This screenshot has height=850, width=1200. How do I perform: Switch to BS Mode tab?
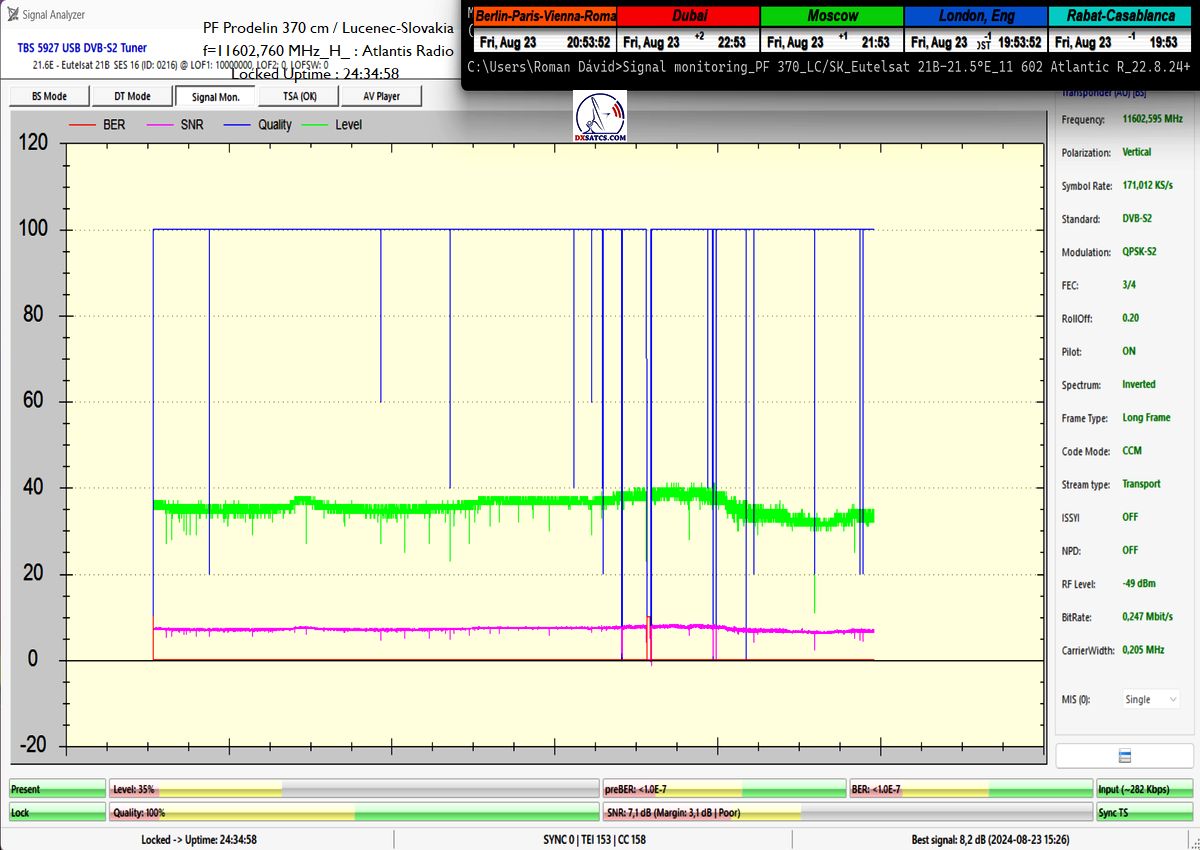click(49, 96)
